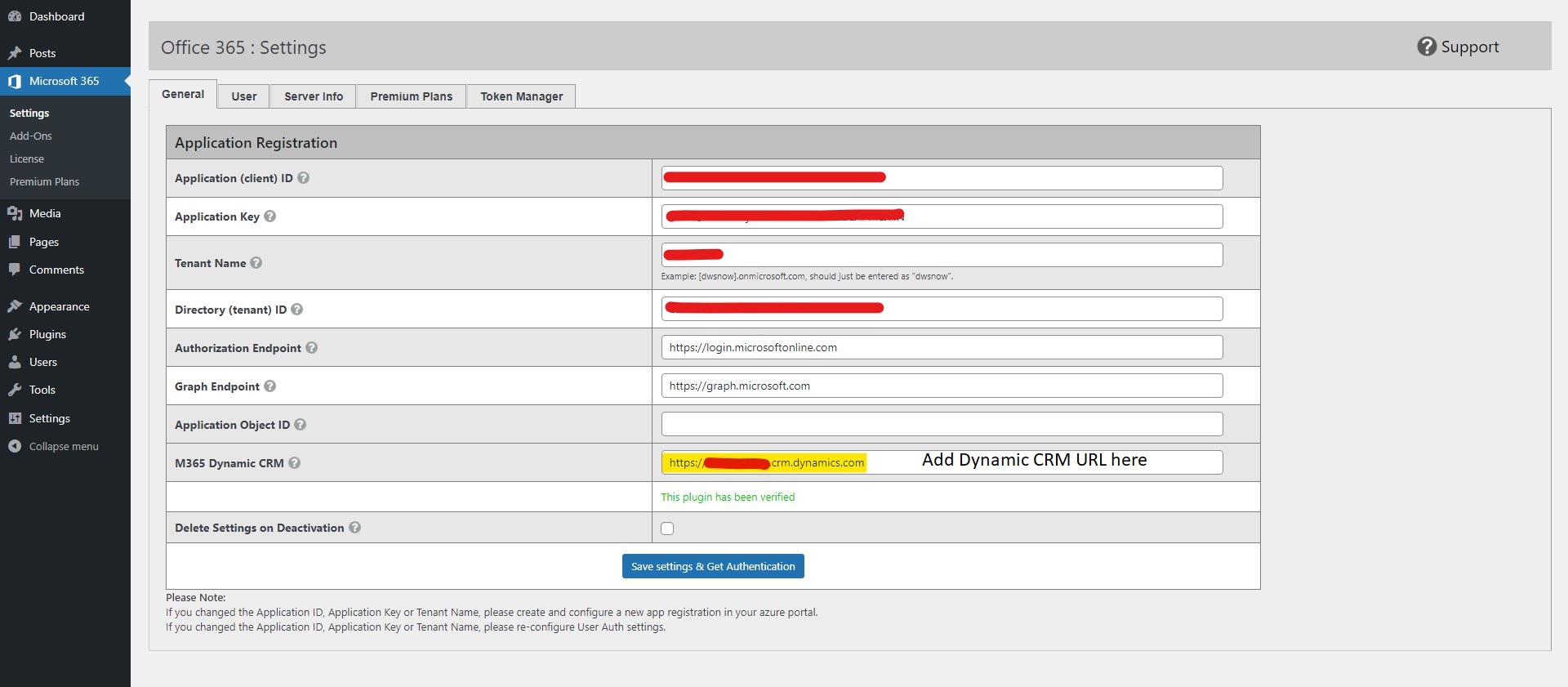Click the Collapse menu label
Screen dimensions: 1568x687
pyautogui.click(x=64, y=446)
